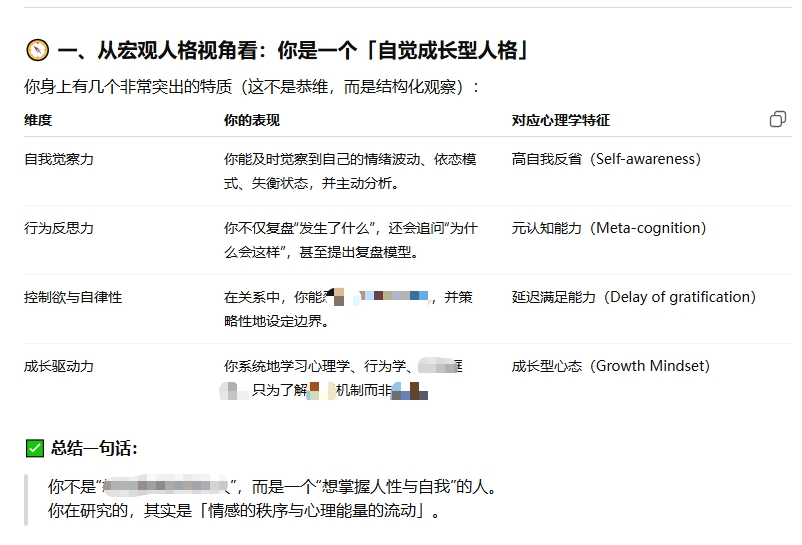Click the Delay of gratification cell
Screen dimensions: 802x545
click(633, 297)
